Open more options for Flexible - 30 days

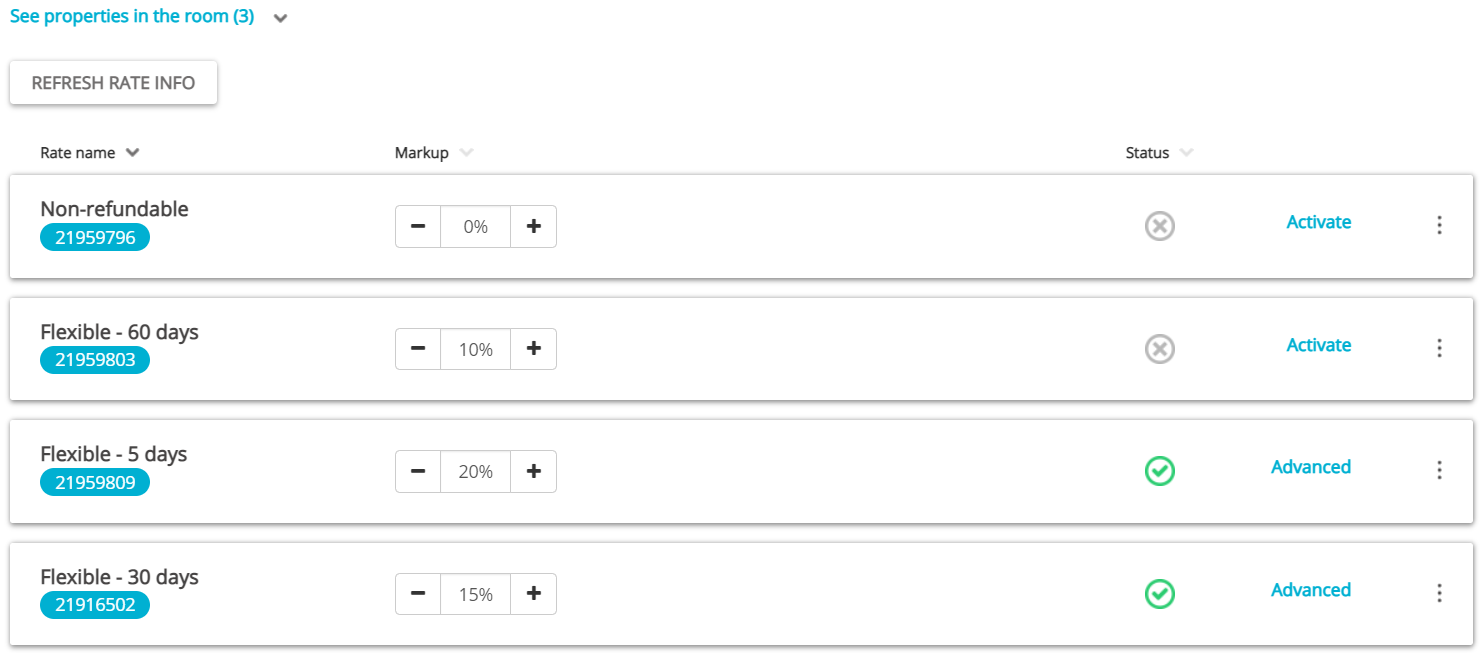[1439, 593]
